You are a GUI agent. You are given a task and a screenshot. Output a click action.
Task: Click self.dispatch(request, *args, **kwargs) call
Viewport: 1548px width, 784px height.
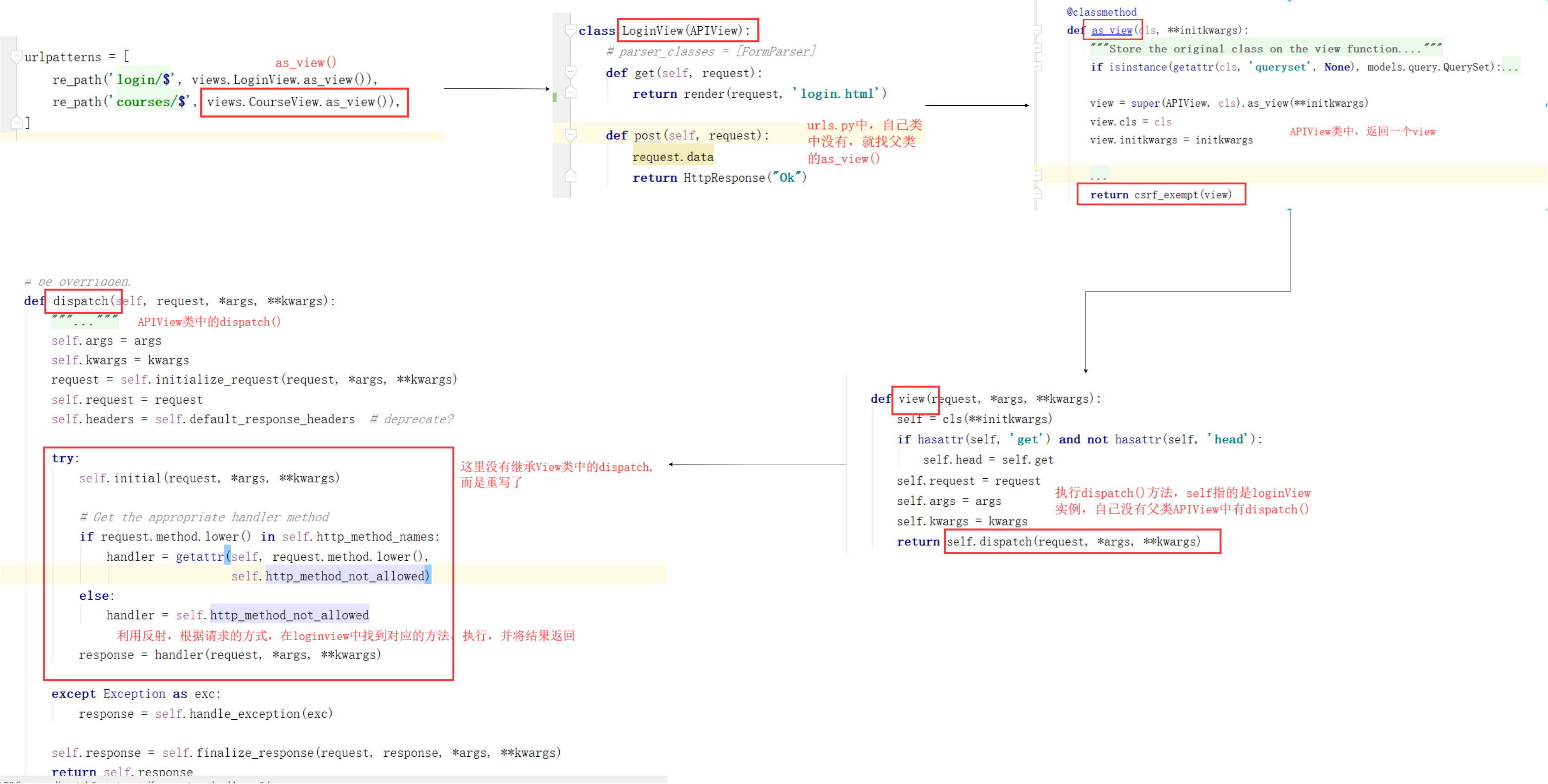tap(1073, 542)
